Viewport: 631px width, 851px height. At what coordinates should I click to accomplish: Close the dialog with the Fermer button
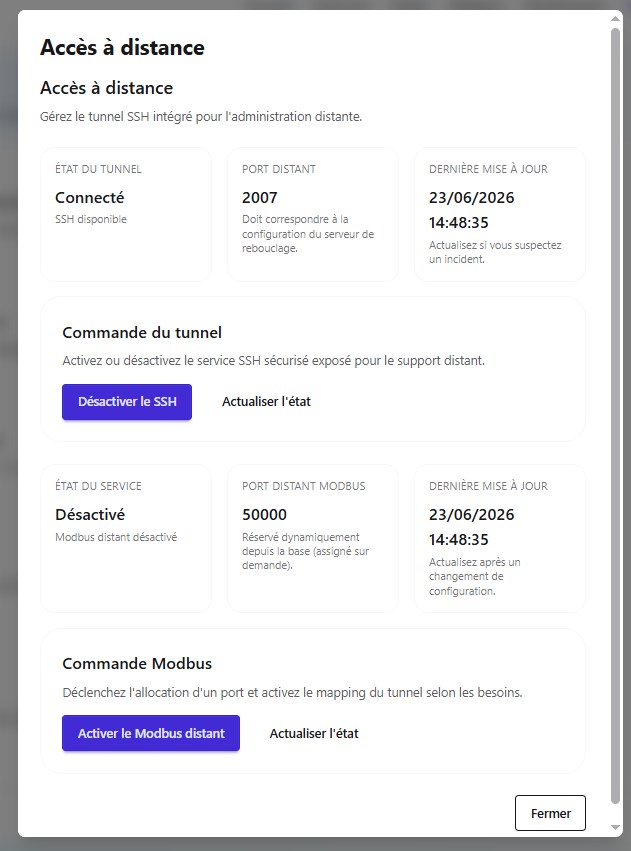tap(550, 813)
